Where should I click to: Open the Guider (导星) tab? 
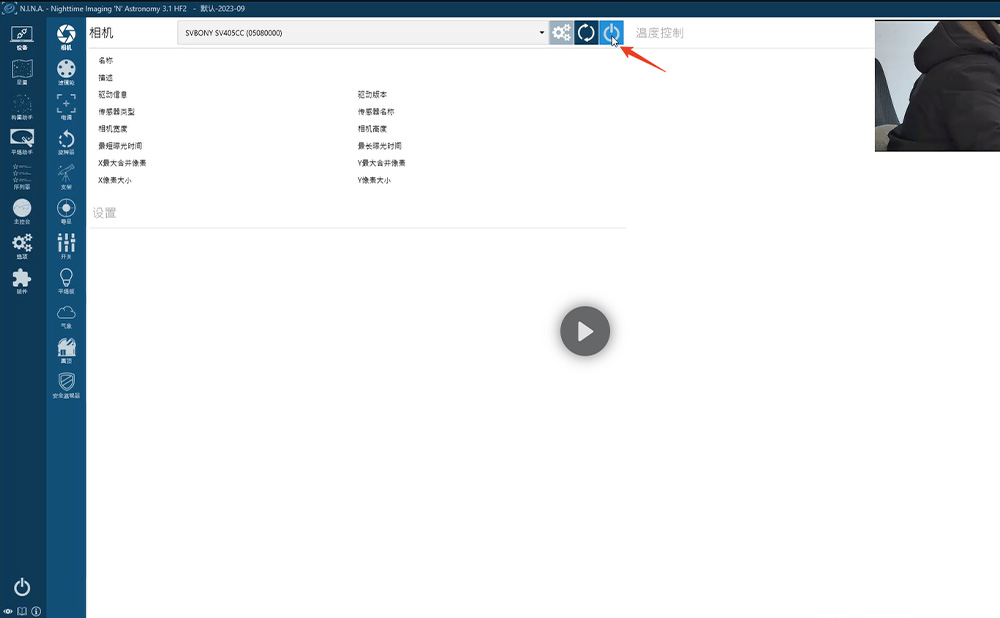[x=66, y=211]
